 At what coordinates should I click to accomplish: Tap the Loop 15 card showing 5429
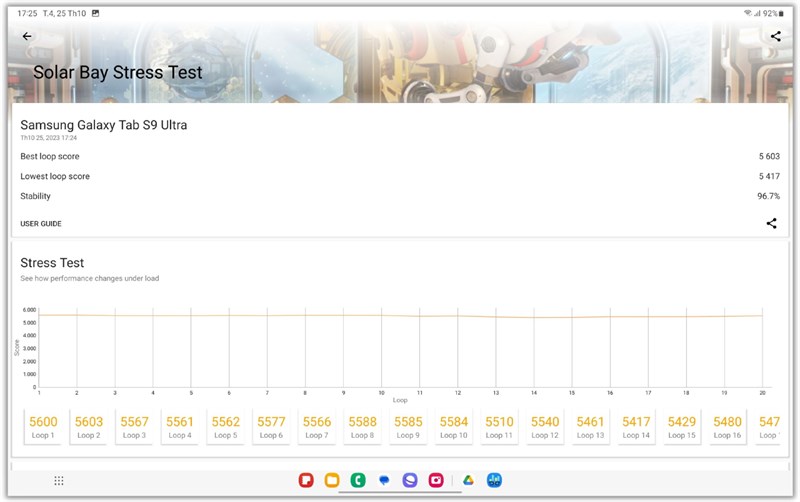(682, 427)
